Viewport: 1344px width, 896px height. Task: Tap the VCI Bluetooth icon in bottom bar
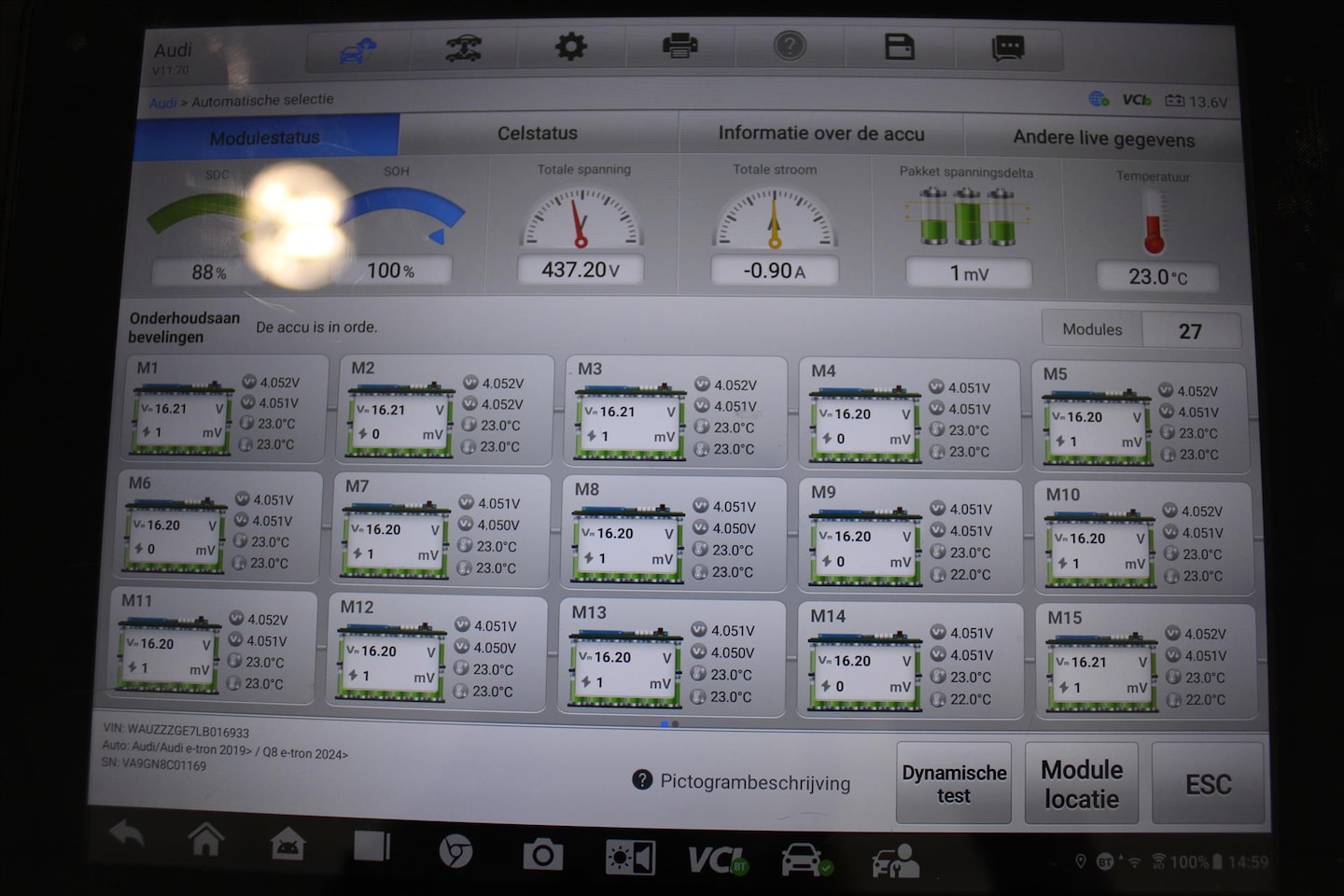pos(717,860)
